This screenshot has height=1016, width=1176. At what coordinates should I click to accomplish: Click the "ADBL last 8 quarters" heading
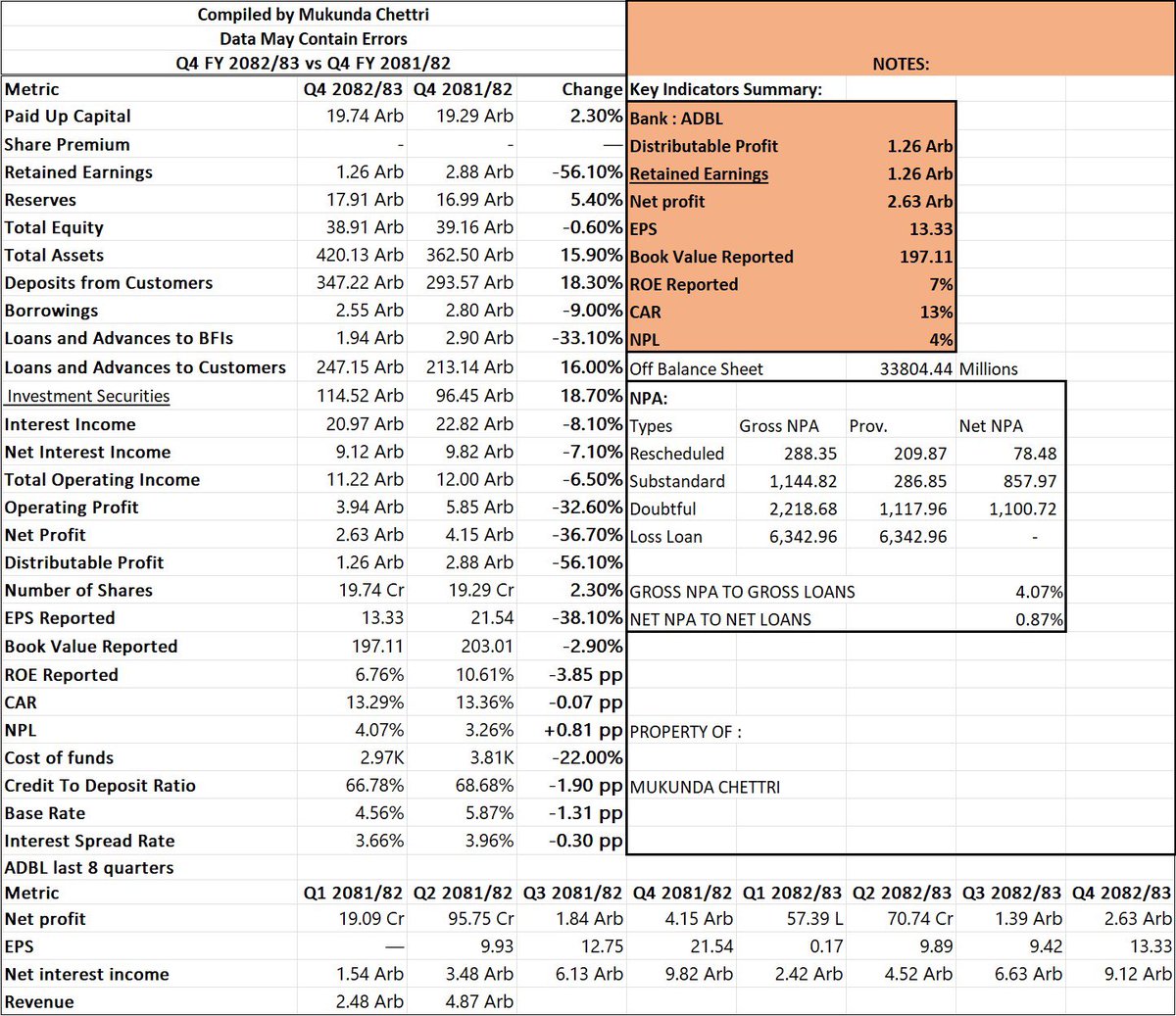coord(89,868)
